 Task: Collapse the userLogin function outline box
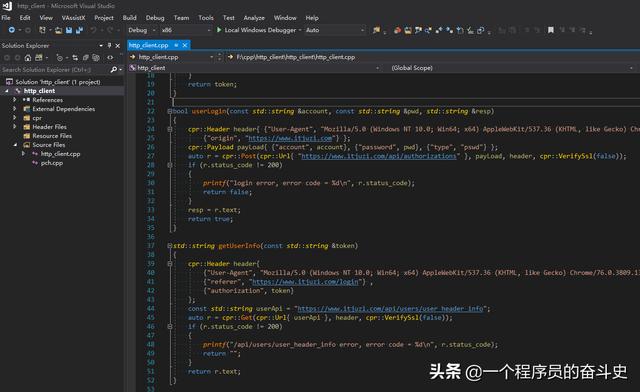(169, 111)
